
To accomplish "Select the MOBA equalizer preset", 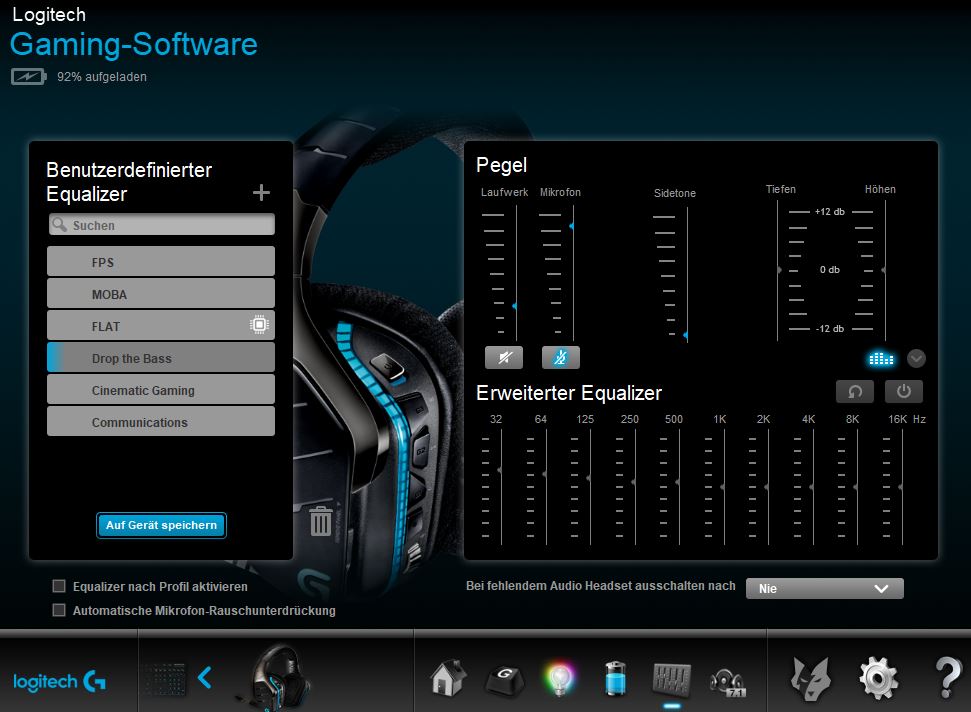I will click(x=161, y=294).
